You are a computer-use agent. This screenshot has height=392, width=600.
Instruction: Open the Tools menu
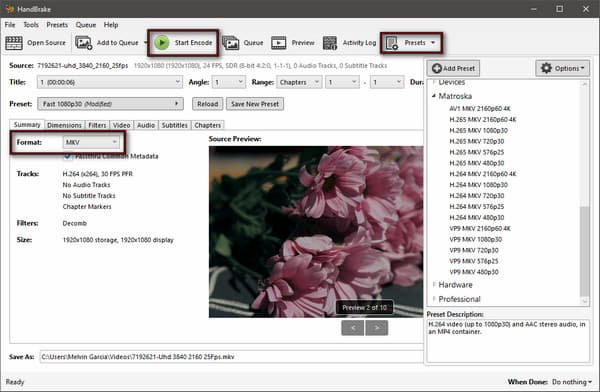(x=31, y=25)
